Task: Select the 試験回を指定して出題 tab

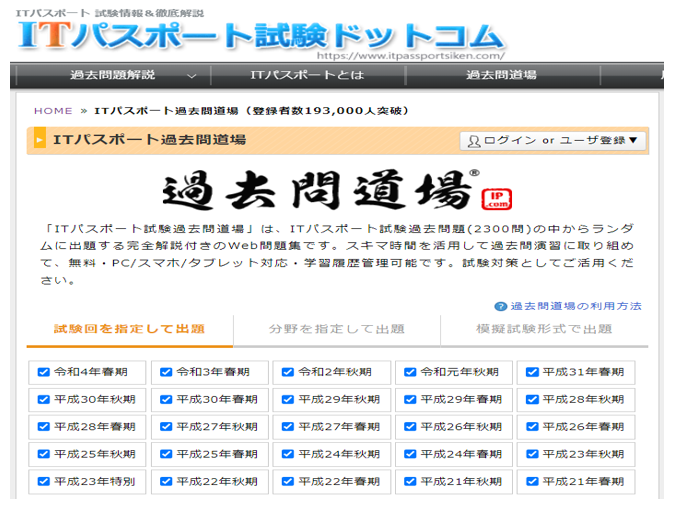Action: 130,329
